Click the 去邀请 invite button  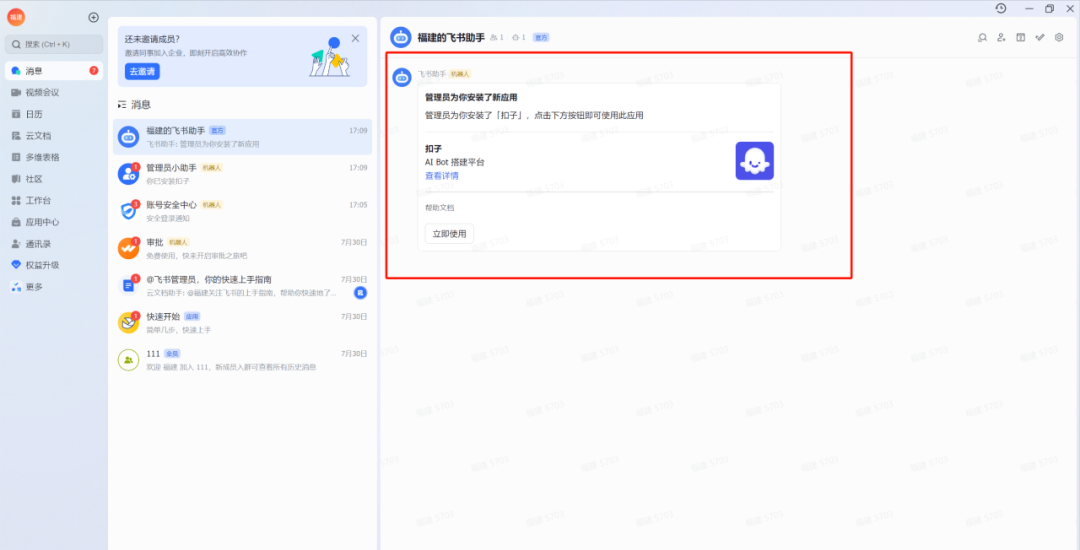tap(142, 71)
